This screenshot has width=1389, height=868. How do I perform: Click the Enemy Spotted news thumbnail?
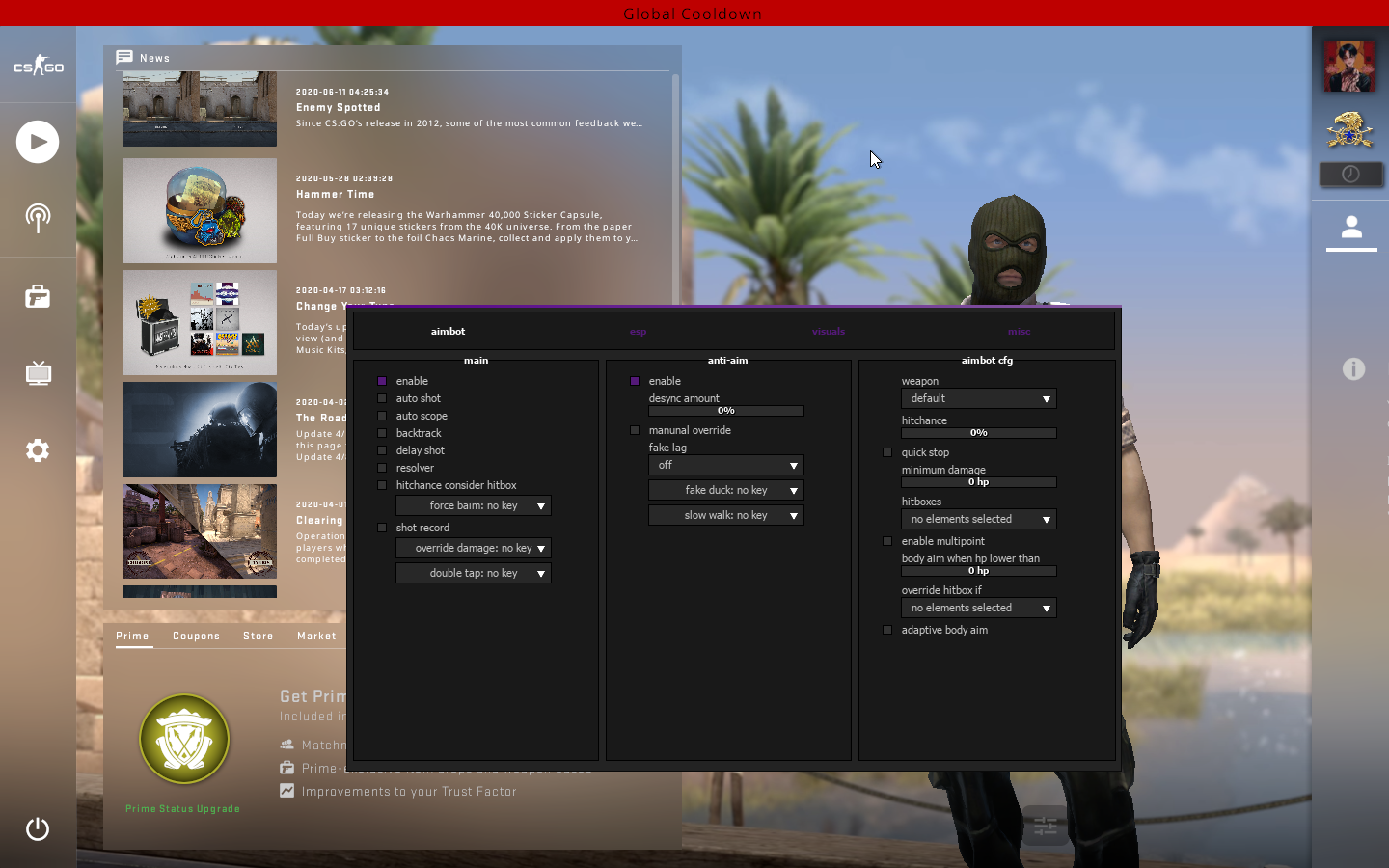point(200,109)
